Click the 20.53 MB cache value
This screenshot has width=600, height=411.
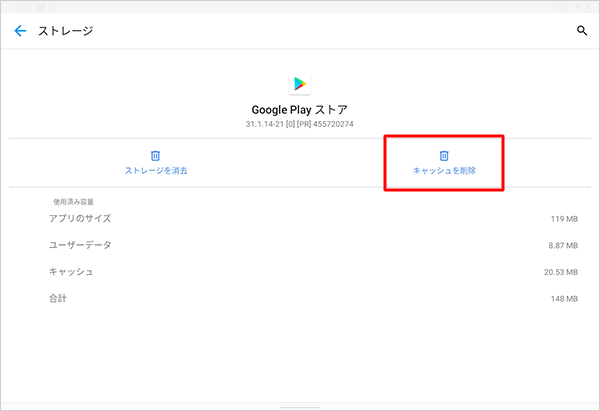click(x=559, y=273)
